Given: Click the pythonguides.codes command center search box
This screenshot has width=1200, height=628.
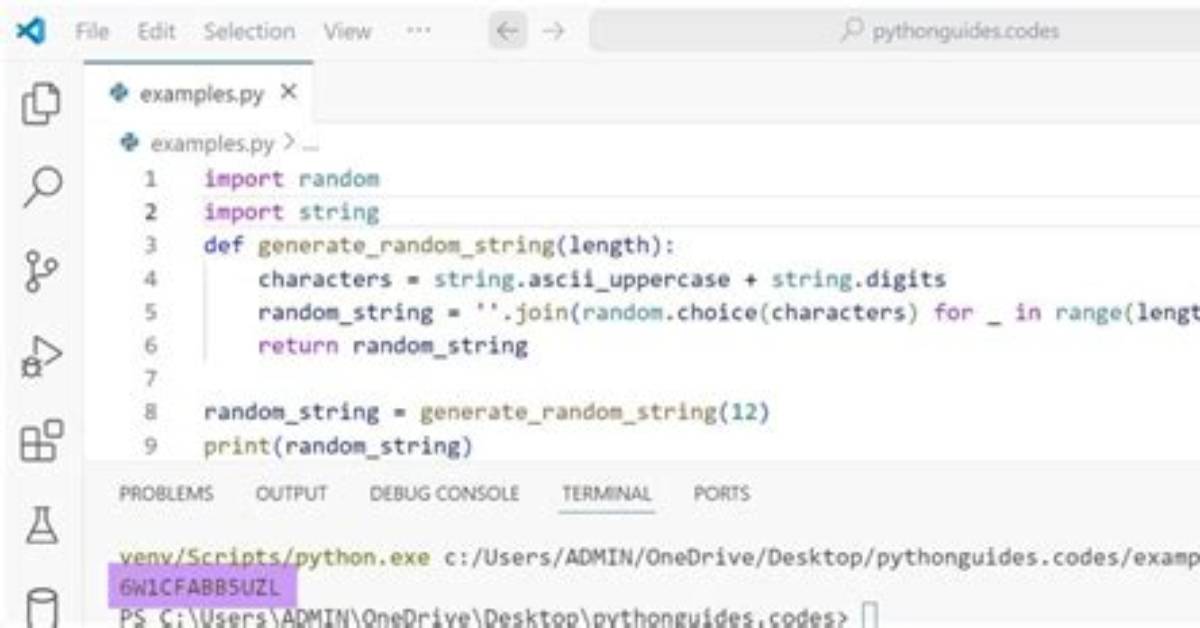Looking at the screenshot, I should point(895,31).
